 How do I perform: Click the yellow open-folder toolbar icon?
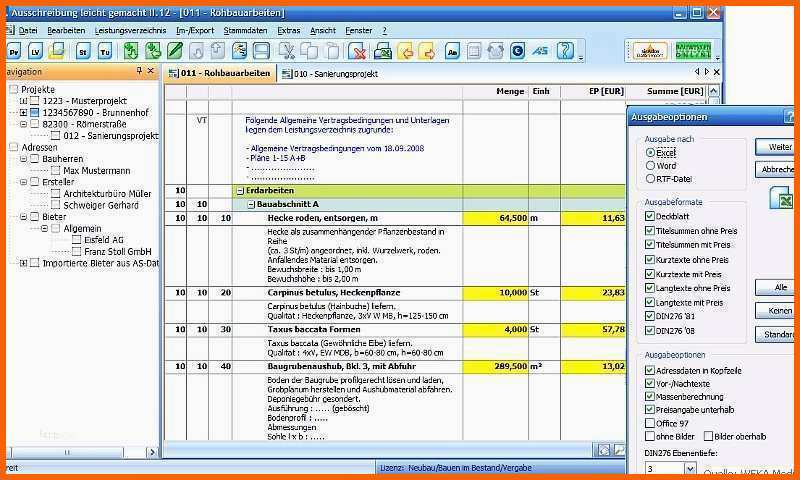pos(57,52)
